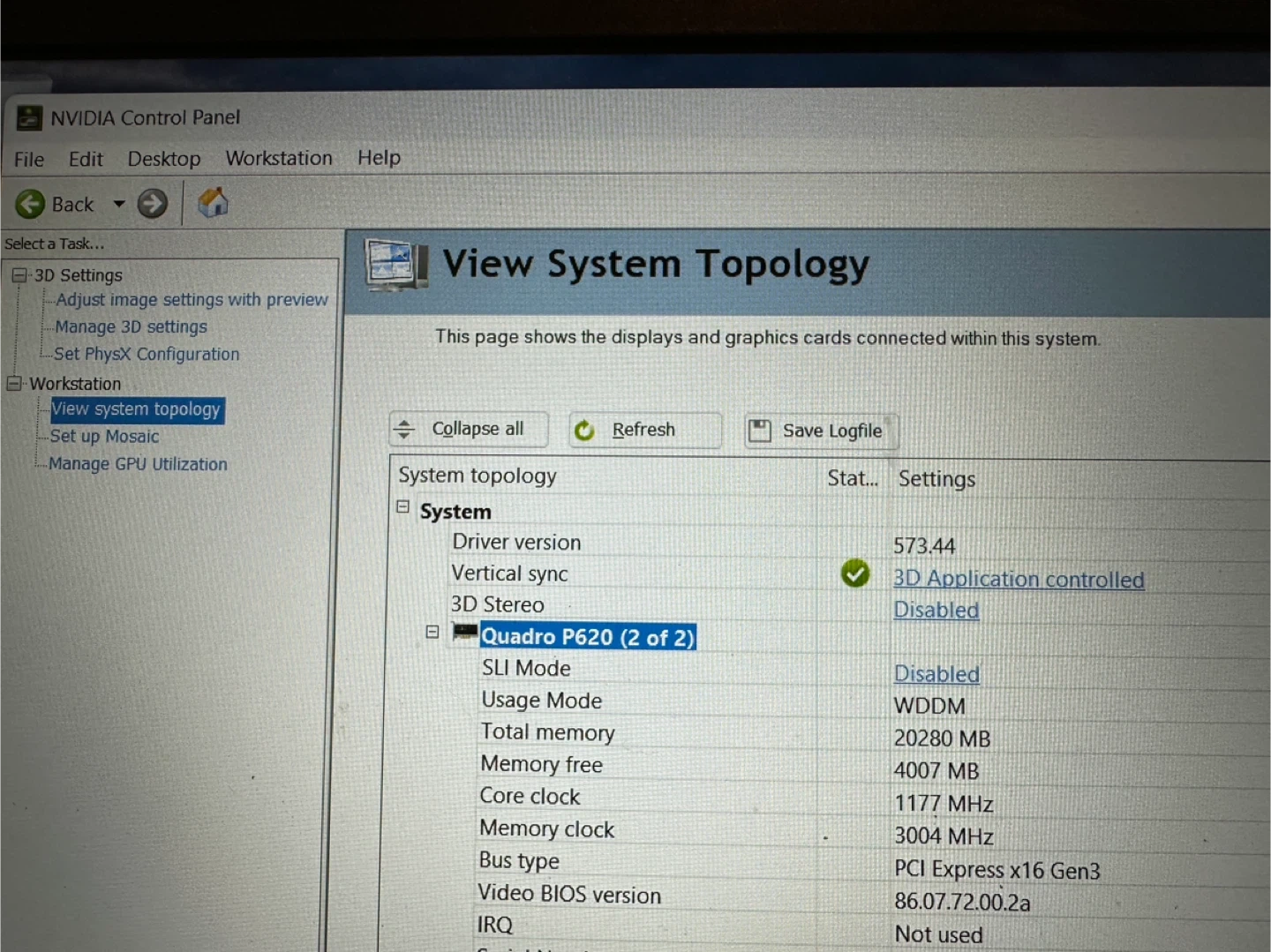Click the green Back arrow icon

(30, 204)
